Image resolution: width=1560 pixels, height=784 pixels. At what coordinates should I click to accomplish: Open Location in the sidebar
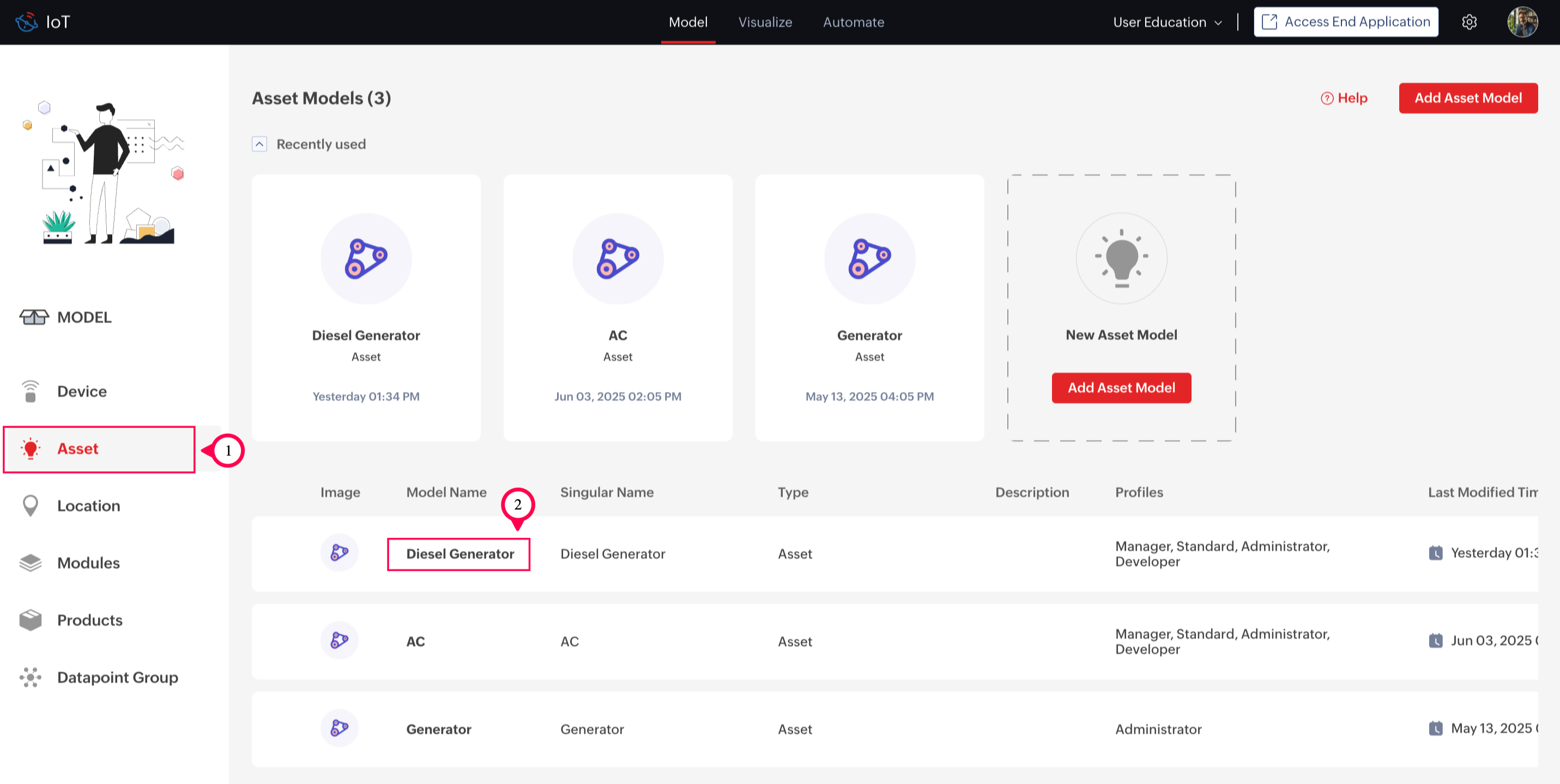[x=88, y=506]
